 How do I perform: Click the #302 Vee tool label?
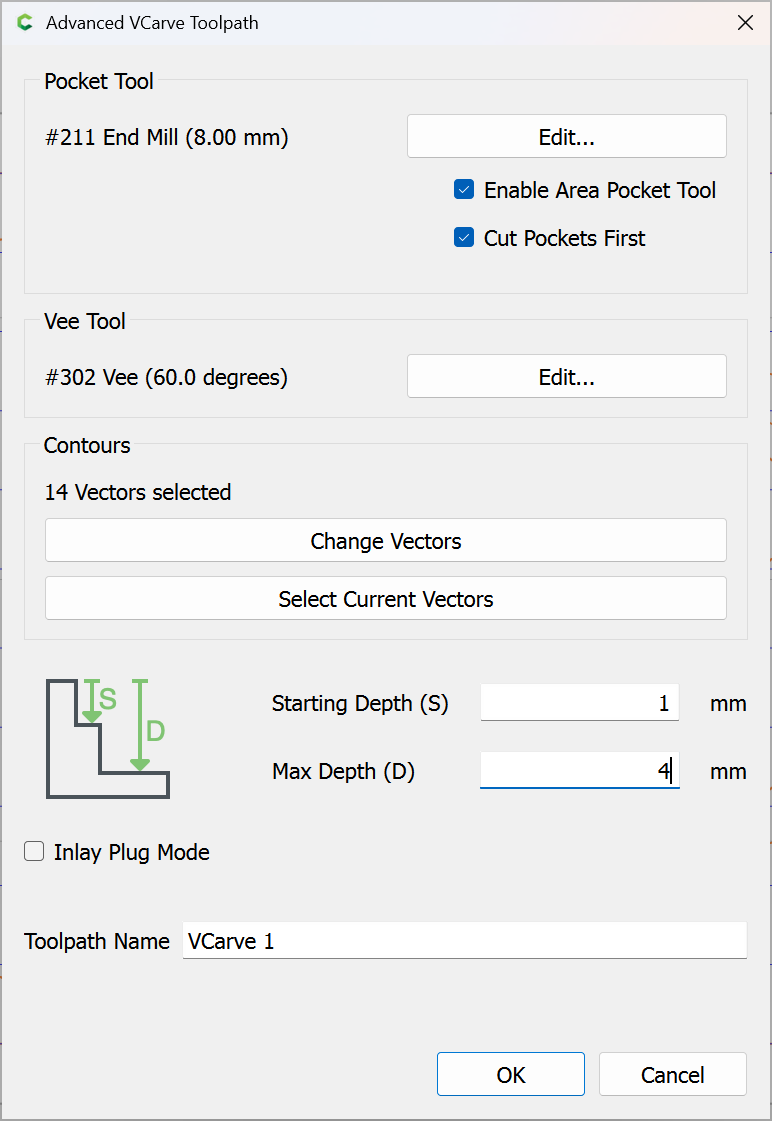click(x=167, y=378)
